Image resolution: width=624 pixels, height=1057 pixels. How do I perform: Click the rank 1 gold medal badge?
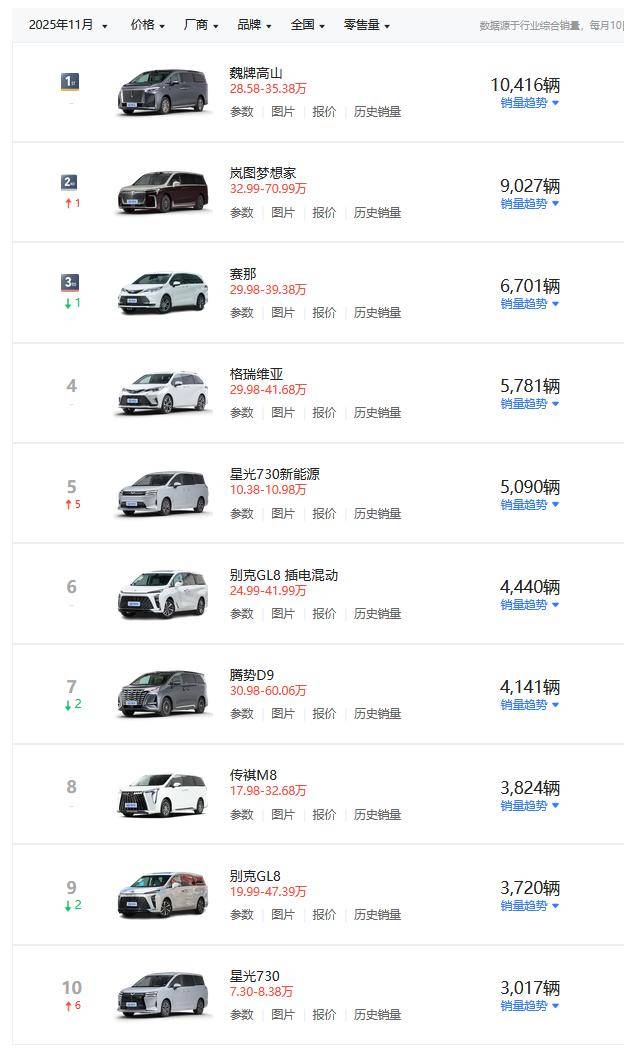70,81
